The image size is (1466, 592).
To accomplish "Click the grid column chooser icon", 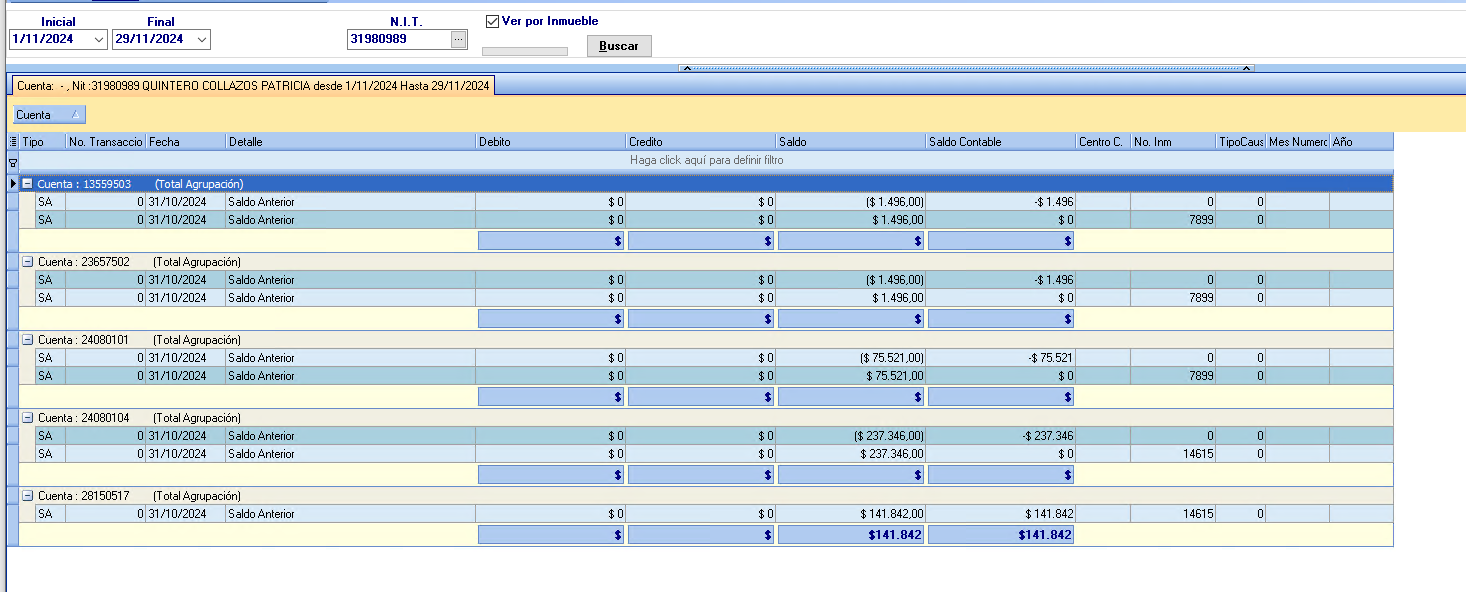I will point(13,142).
